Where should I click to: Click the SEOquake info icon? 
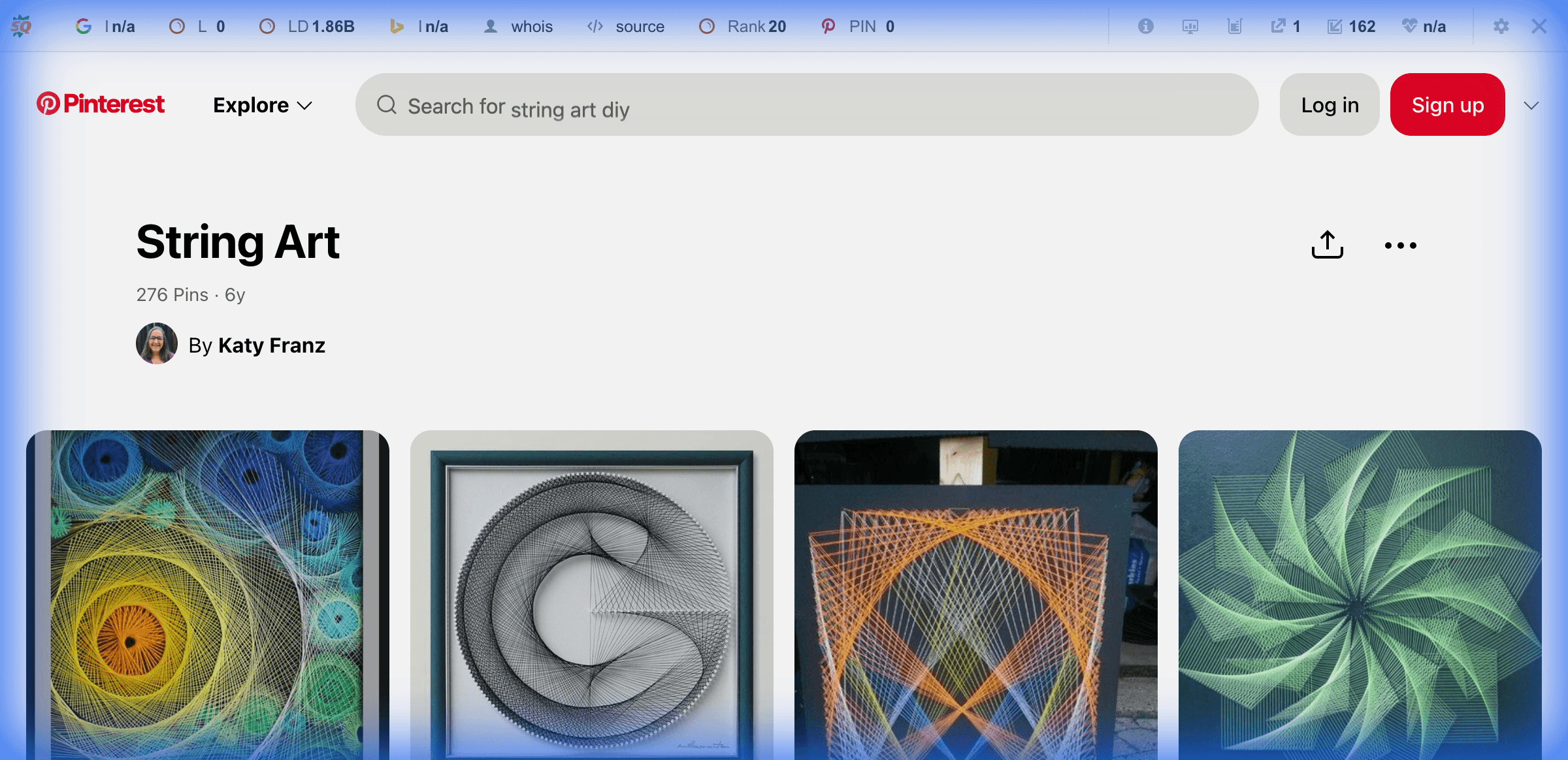tap(1145, 26)
